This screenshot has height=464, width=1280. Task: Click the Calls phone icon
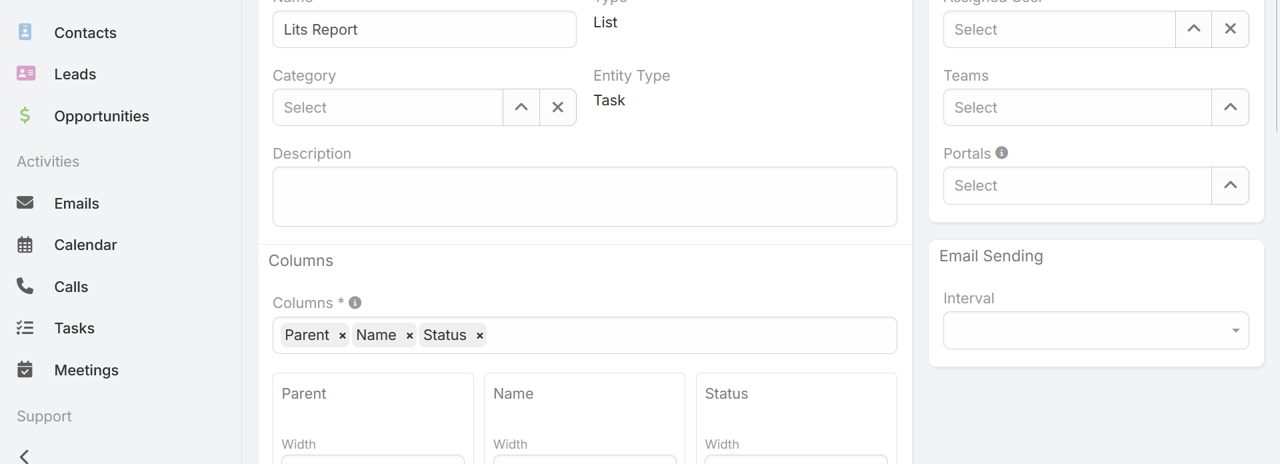(25, 286)
